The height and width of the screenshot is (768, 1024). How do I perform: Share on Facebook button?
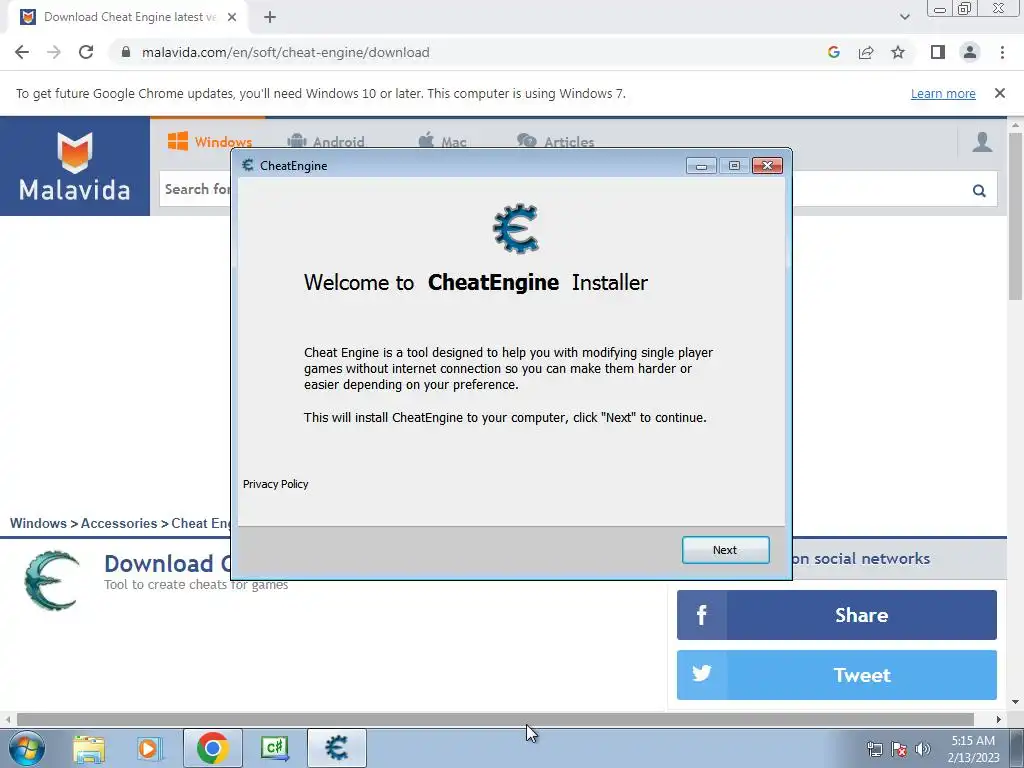click(x=837, y=615)
